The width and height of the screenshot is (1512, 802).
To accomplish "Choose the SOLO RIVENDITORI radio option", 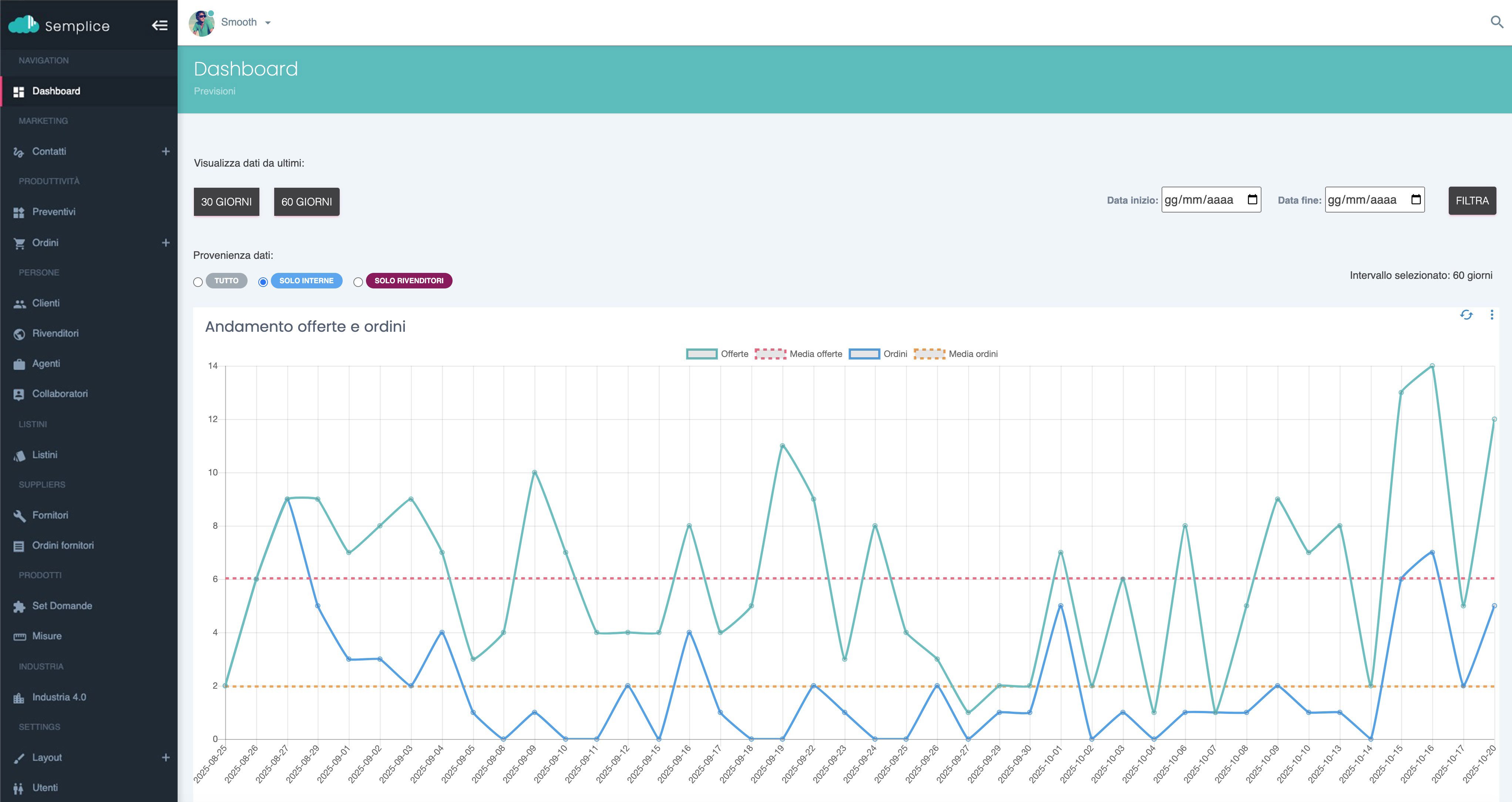I will click(x=358, y=282).
